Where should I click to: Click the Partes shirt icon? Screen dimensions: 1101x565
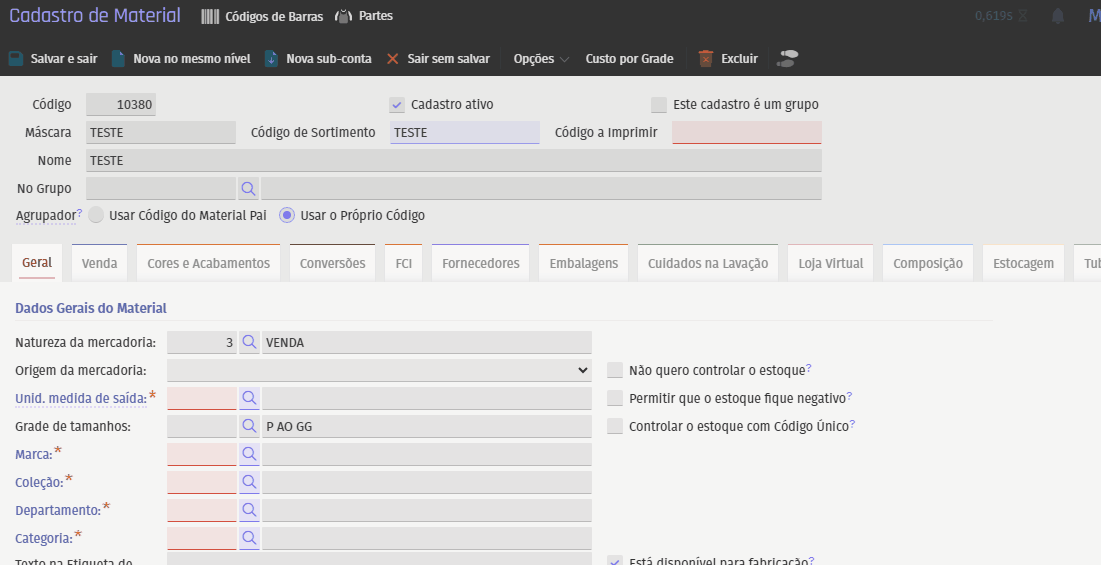click(x=343, y=16)
